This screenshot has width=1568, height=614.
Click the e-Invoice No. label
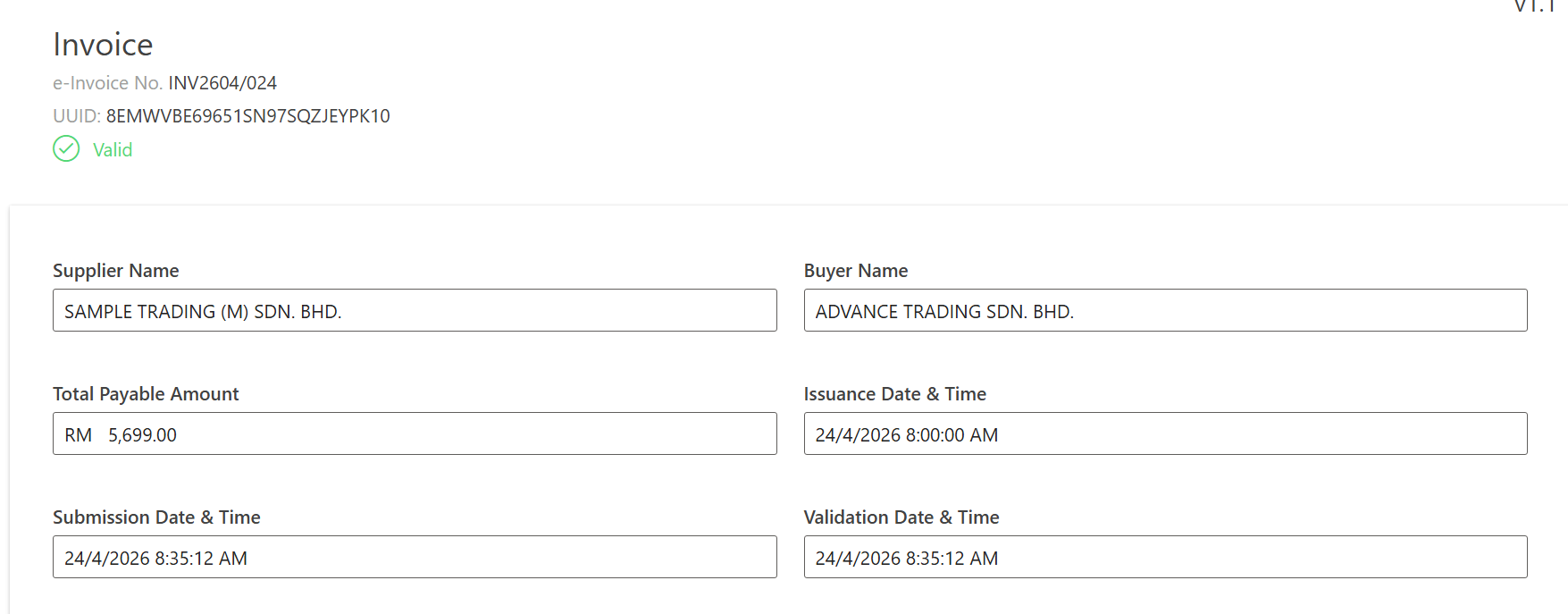coord(107,83)
